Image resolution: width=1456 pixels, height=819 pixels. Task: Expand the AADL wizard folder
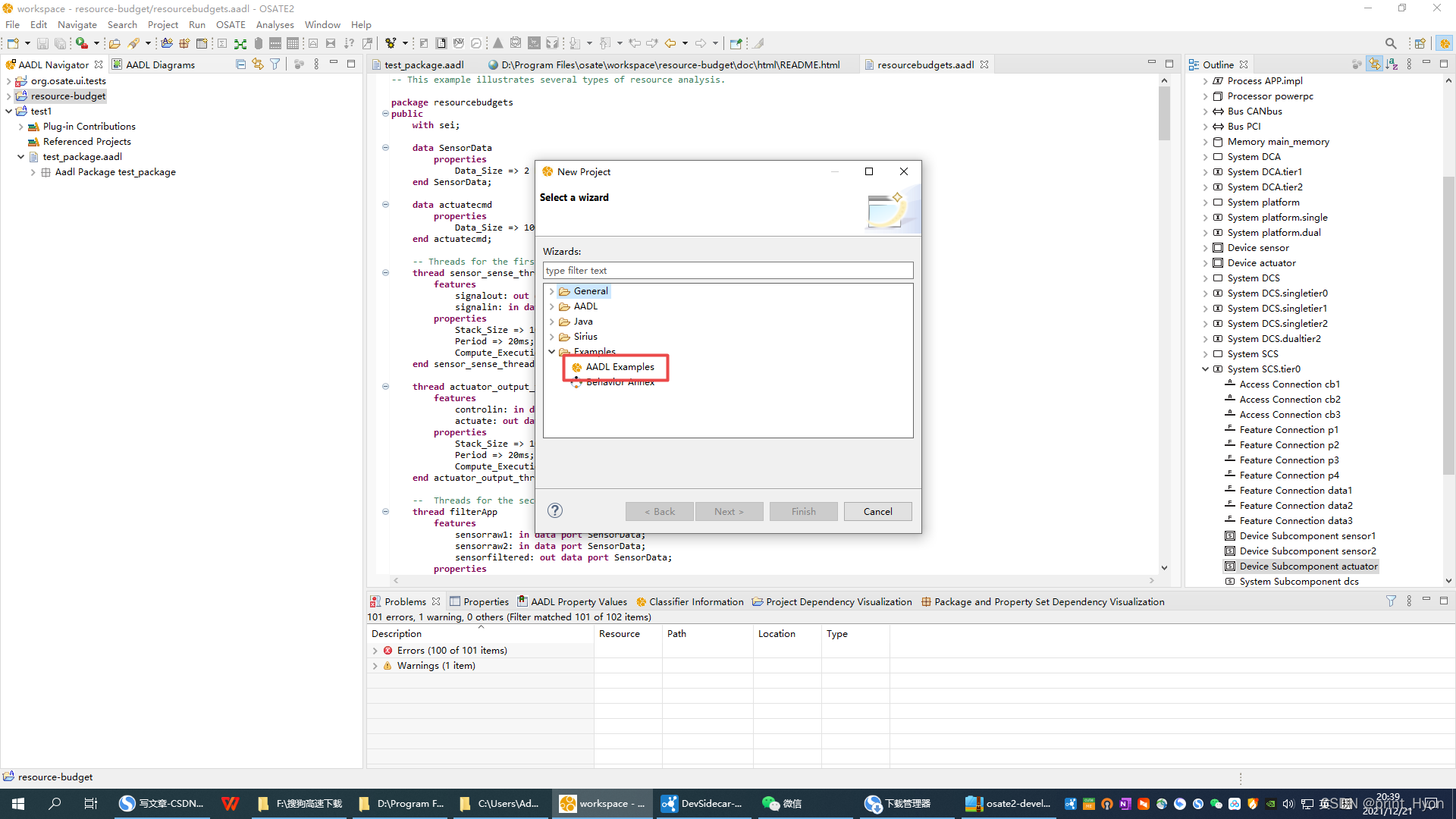552,306
